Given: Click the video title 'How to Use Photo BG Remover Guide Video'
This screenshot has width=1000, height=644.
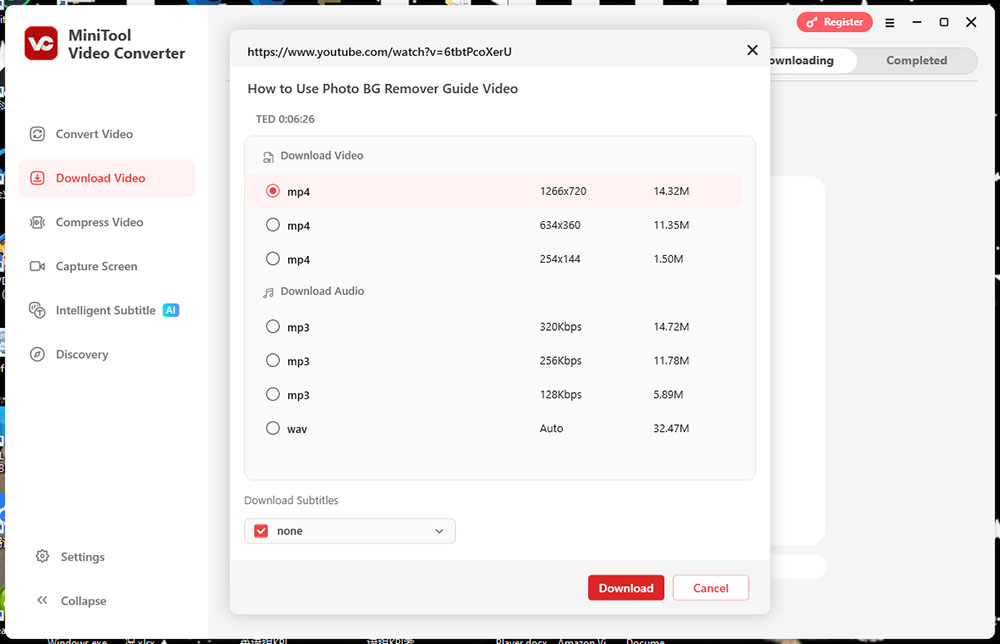Looking at the screenshot, I should click(x=383, y=89).
